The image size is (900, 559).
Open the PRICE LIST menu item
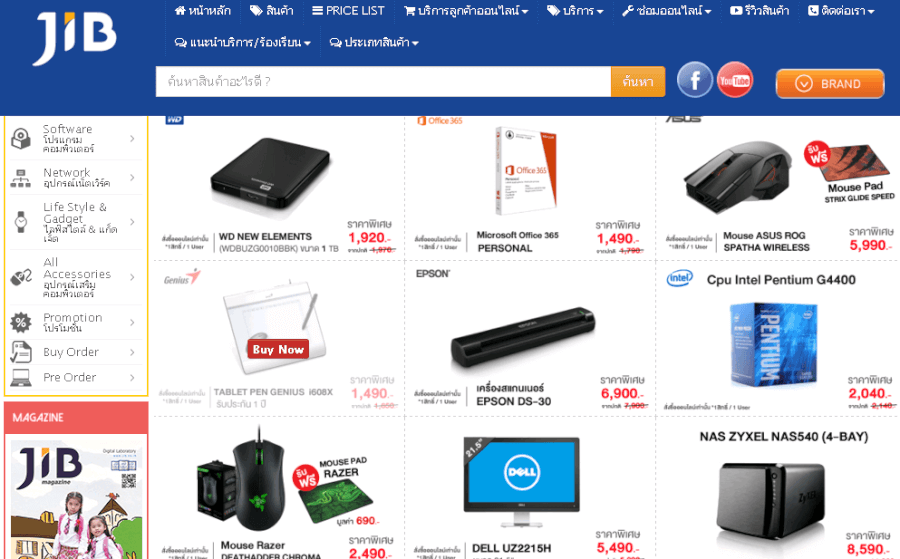pos(348,11)
